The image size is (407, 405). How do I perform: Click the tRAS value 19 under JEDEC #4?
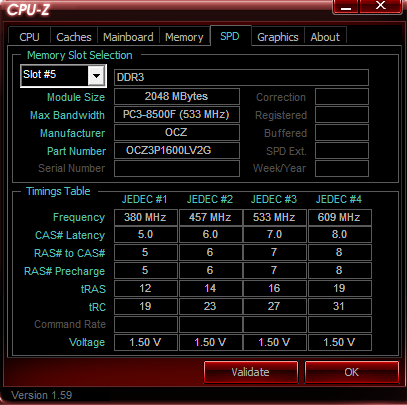(x=340, y=288)
